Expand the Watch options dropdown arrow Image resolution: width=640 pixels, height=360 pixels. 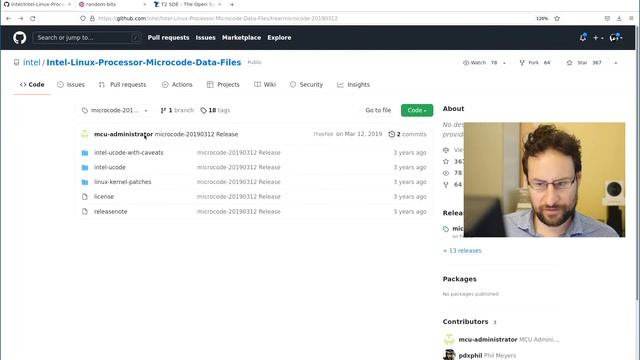point(504,63)
